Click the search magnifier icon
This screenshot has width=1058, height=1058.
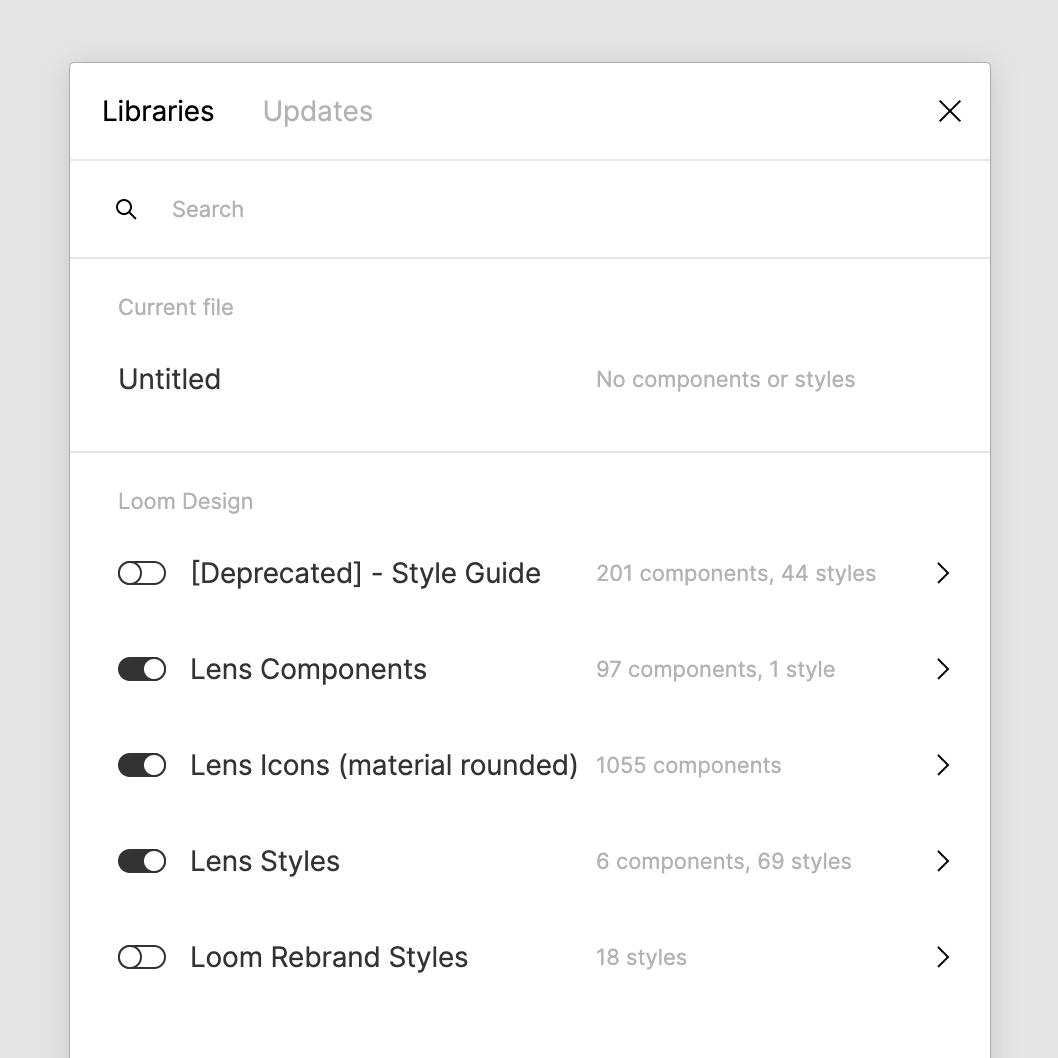coord(126,209)
